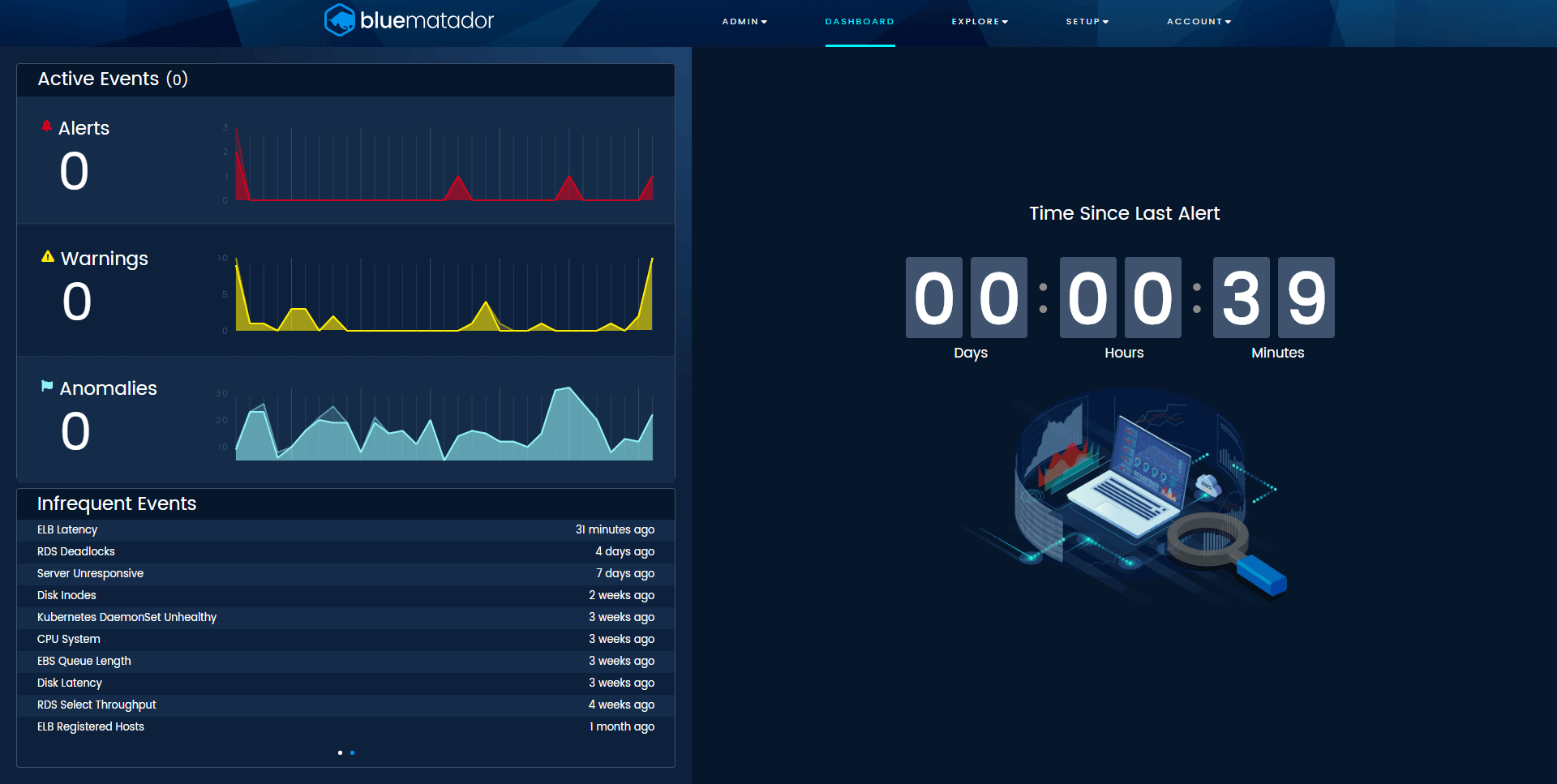Expand the ACCOUNT dropdown
The height and width of the screenshot is (784, 1557).
coord(1199,22)
